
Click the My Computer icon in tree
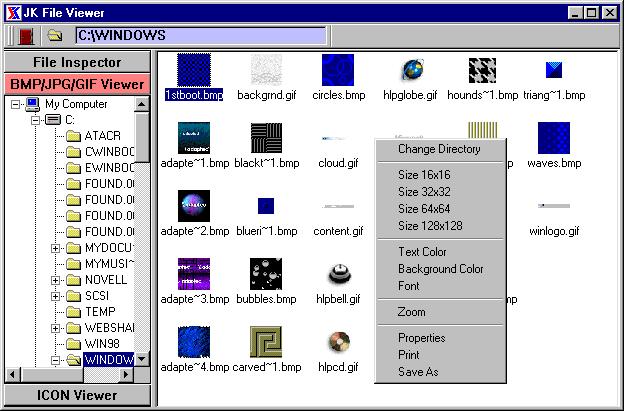[x=33, y=104]
